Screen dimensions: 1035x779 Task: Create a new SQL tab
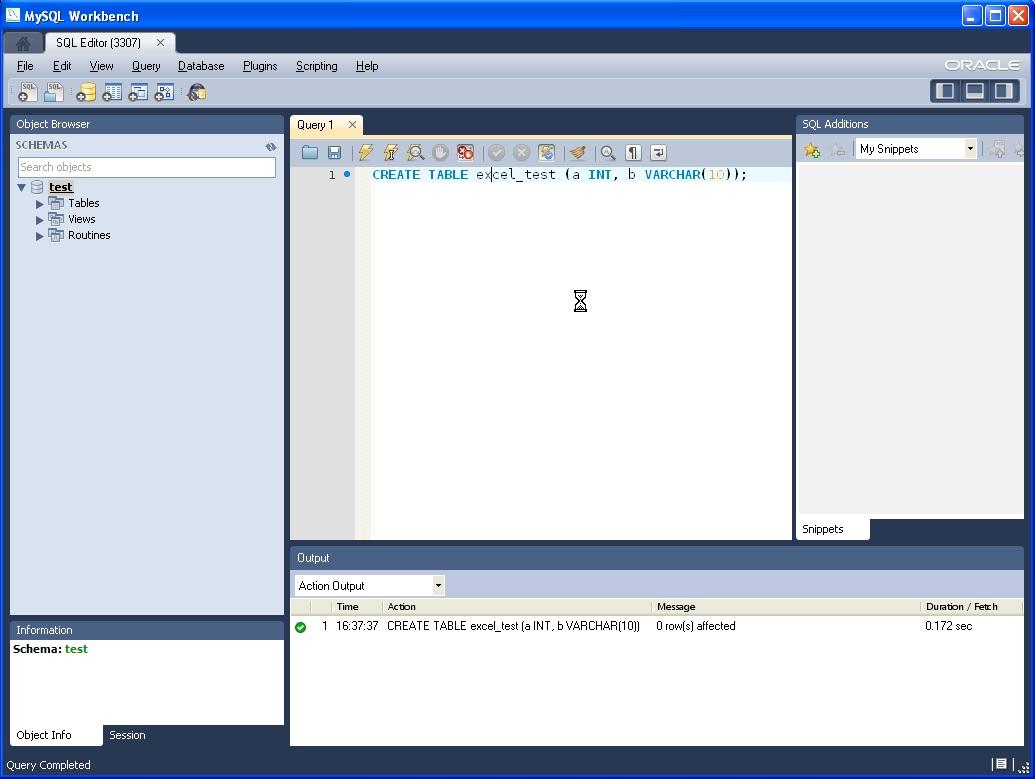28,92
